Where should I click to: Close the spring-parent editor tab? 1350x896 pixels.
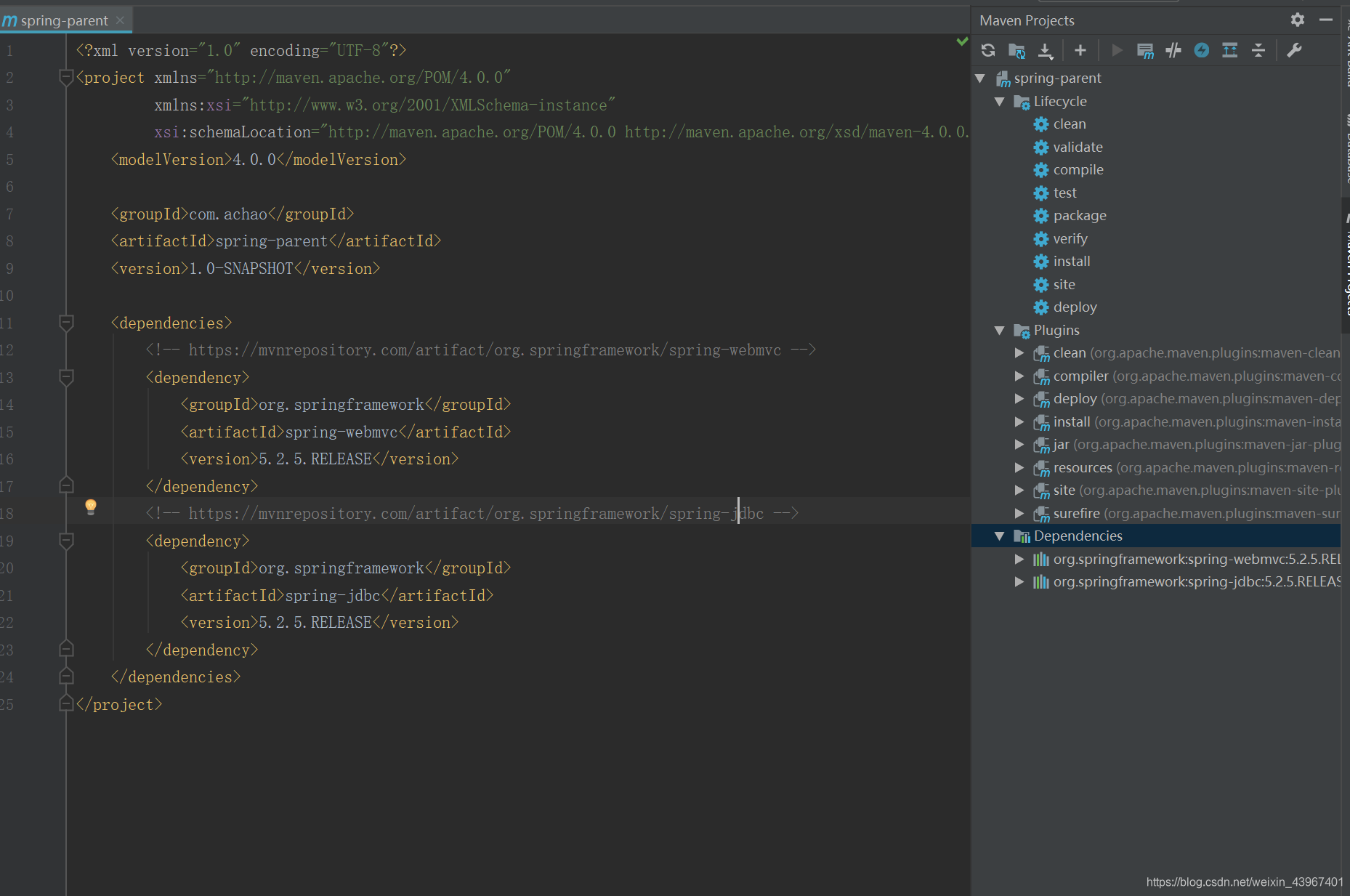pyautogui.click(x=120, y=20)
